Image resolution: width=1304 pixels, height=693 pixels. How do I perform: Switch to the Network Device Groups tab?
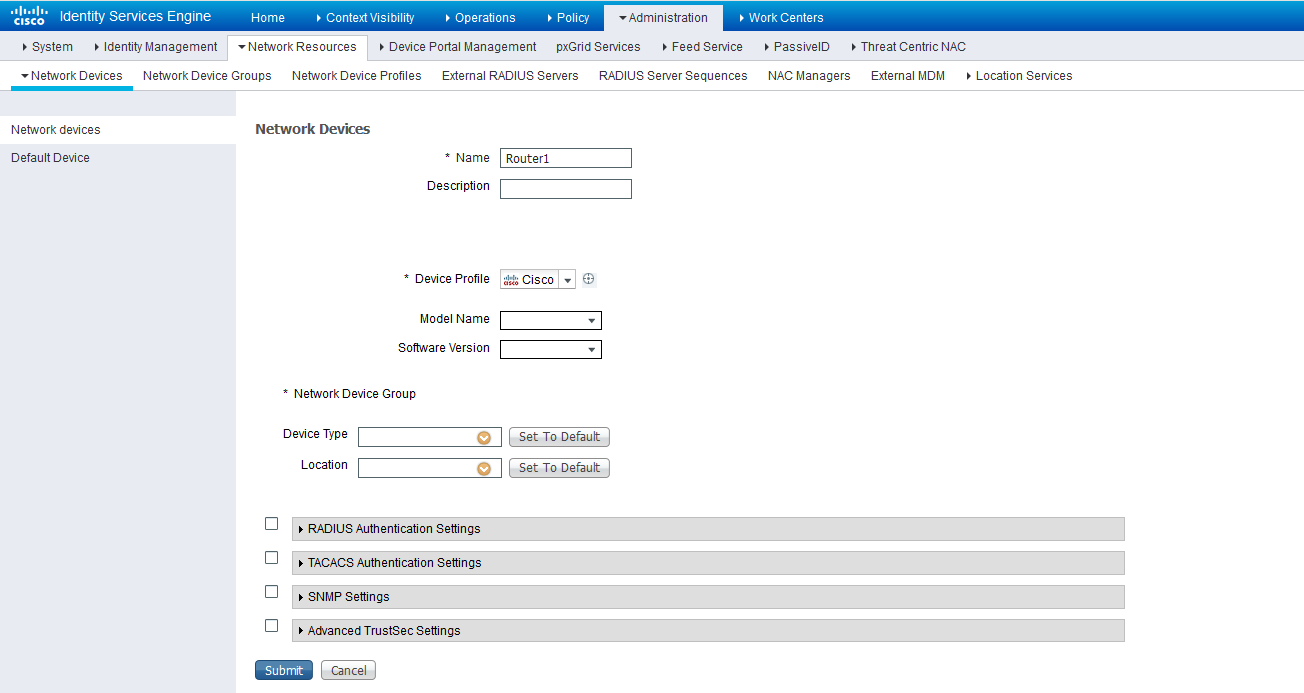[206, 76]
